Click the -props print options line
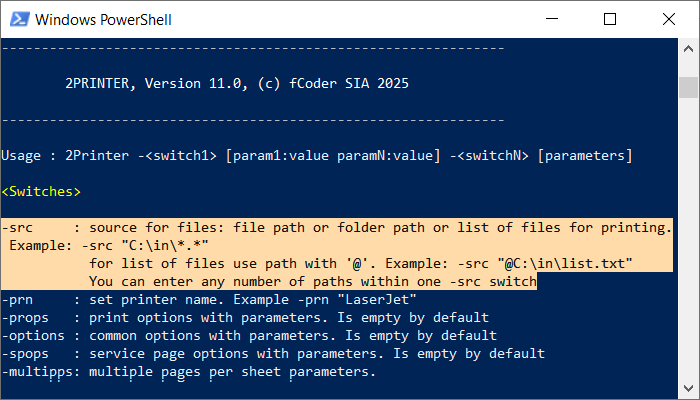700x400 pixels. click(245, 318)
